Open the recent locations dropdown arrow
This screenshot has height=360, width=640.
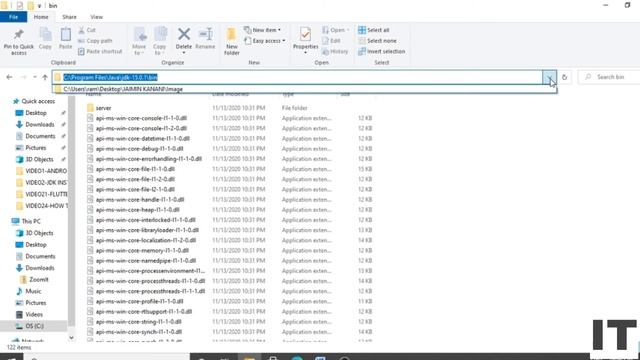[x=35, y=77]
